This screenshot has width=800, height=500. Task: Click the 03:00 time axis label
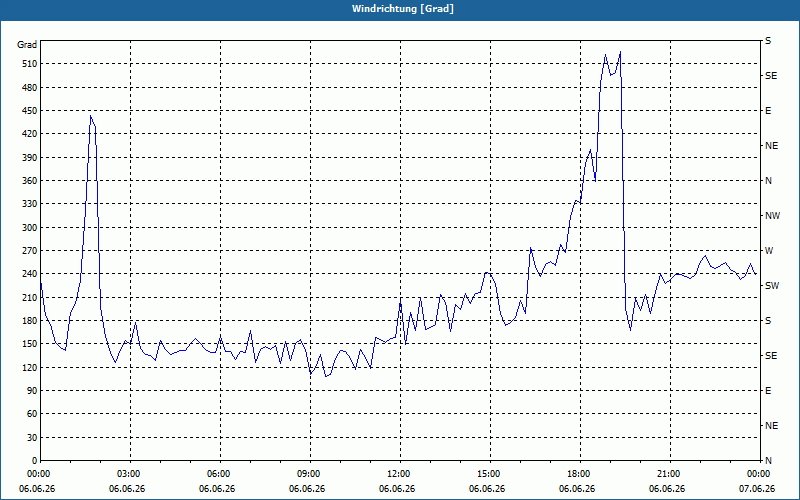[x=131, y=473]
